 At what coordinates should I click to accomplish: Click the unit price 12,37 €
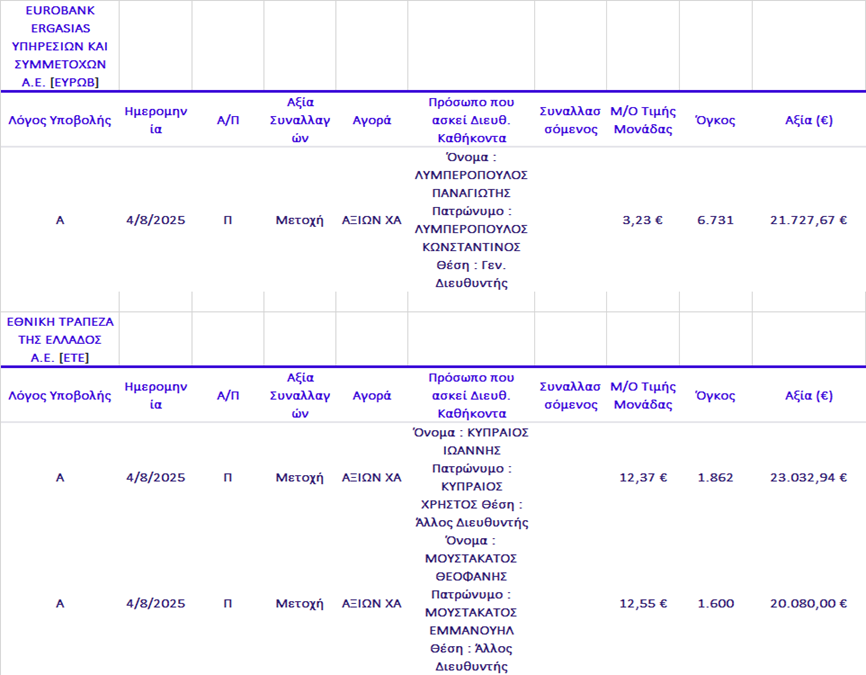[642, 477]
